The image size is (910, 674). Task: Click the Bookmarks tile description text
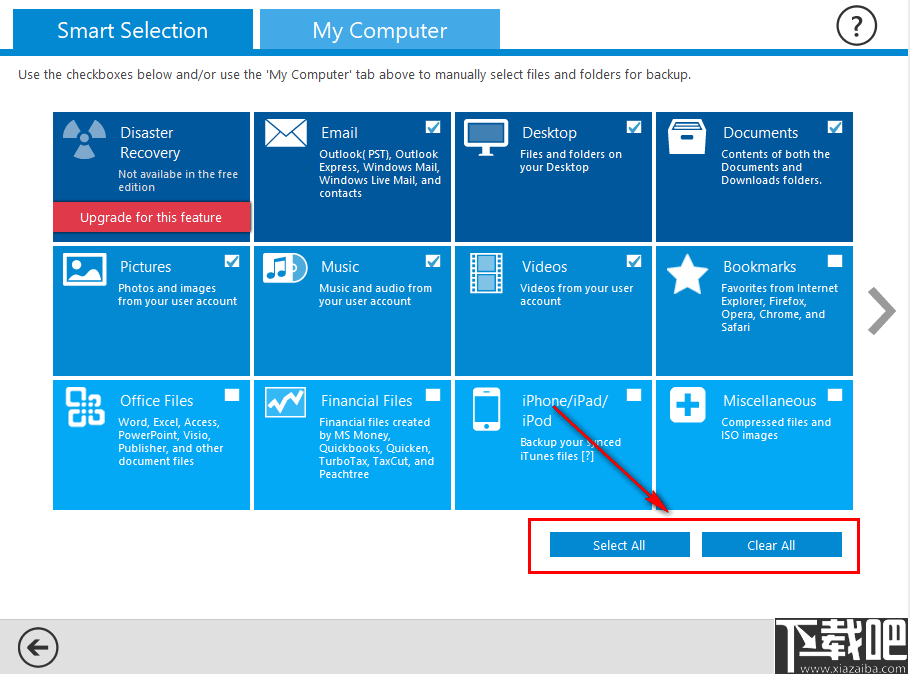pyautogui.click(x=779, y=308)
